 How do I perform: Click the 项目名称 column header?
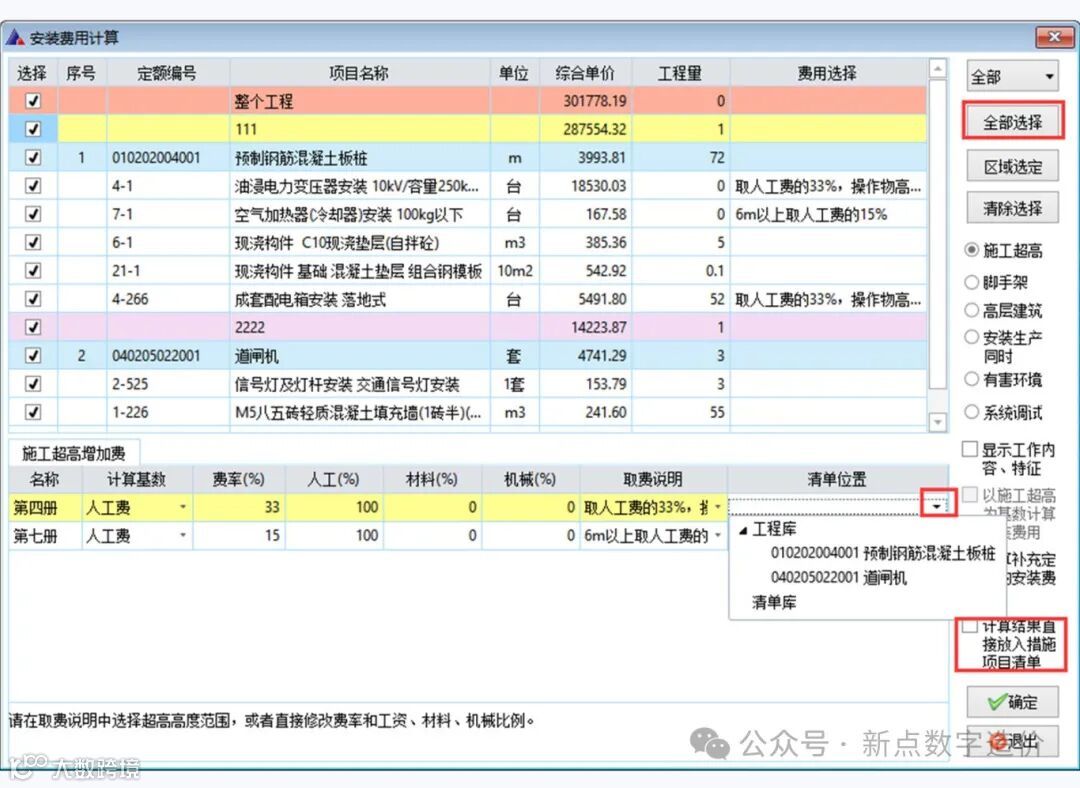point(360,73)
